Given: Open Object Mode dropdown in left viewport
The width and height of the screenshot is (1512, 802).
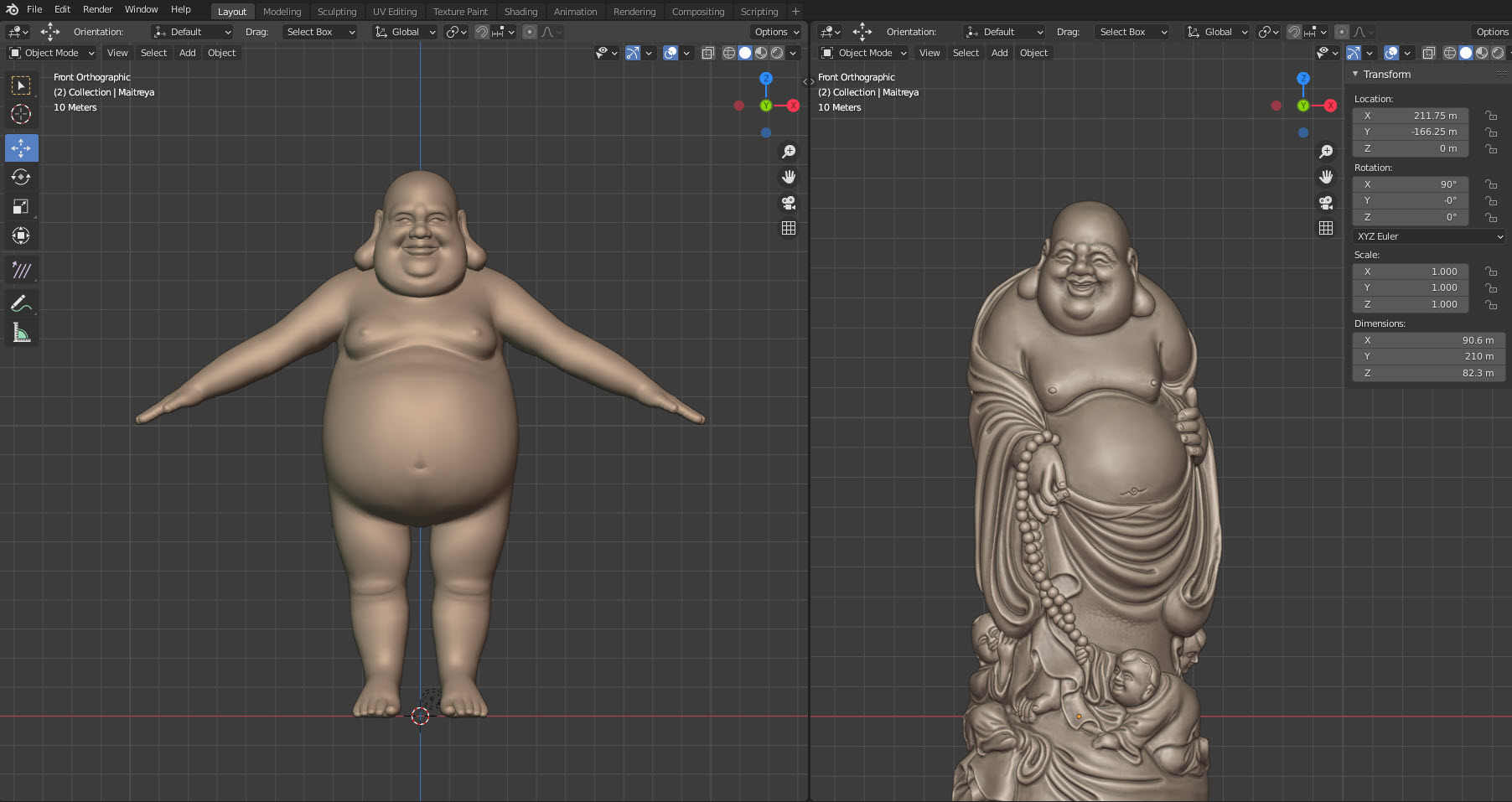Looking at the screenshot, I should coord(51,53).
